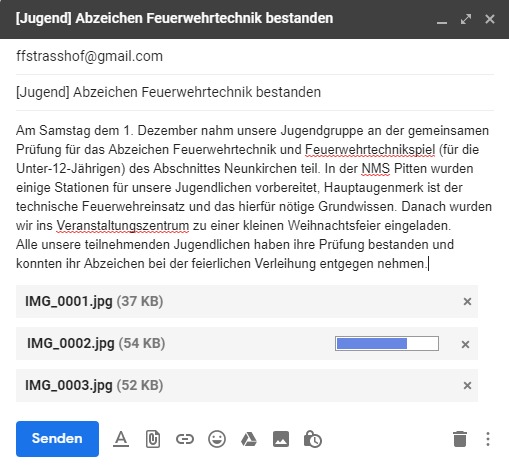Edit the recipient ffstrasshof@gmail.com field
The width and height of the screenshot is (509, 471).
(255, 56)
